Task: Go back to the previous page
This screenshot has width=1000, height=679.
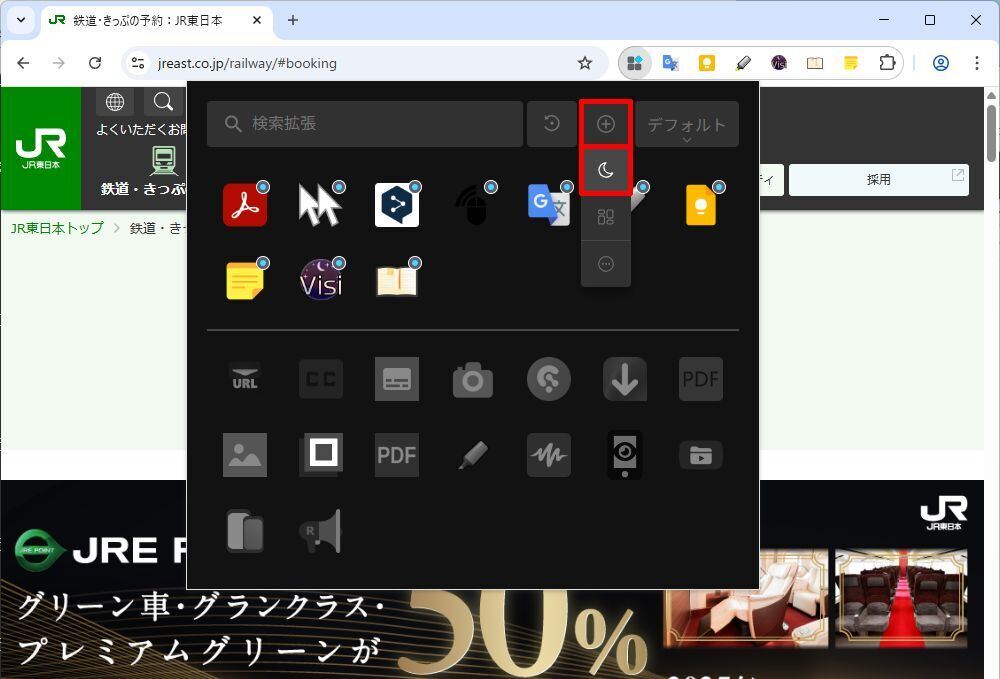Action: 23,63
